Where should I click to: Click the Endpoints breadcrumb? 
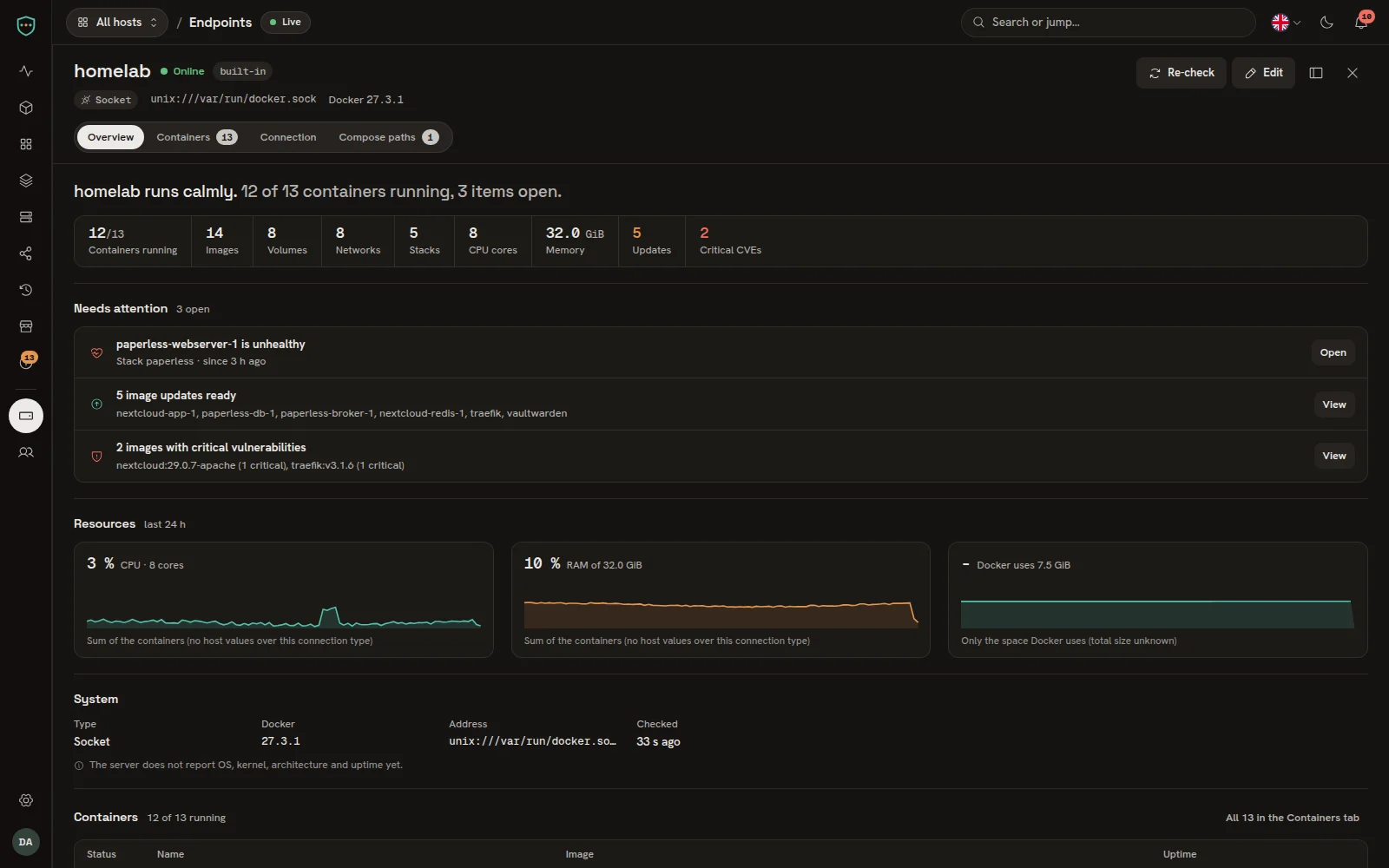pos(221,23)
